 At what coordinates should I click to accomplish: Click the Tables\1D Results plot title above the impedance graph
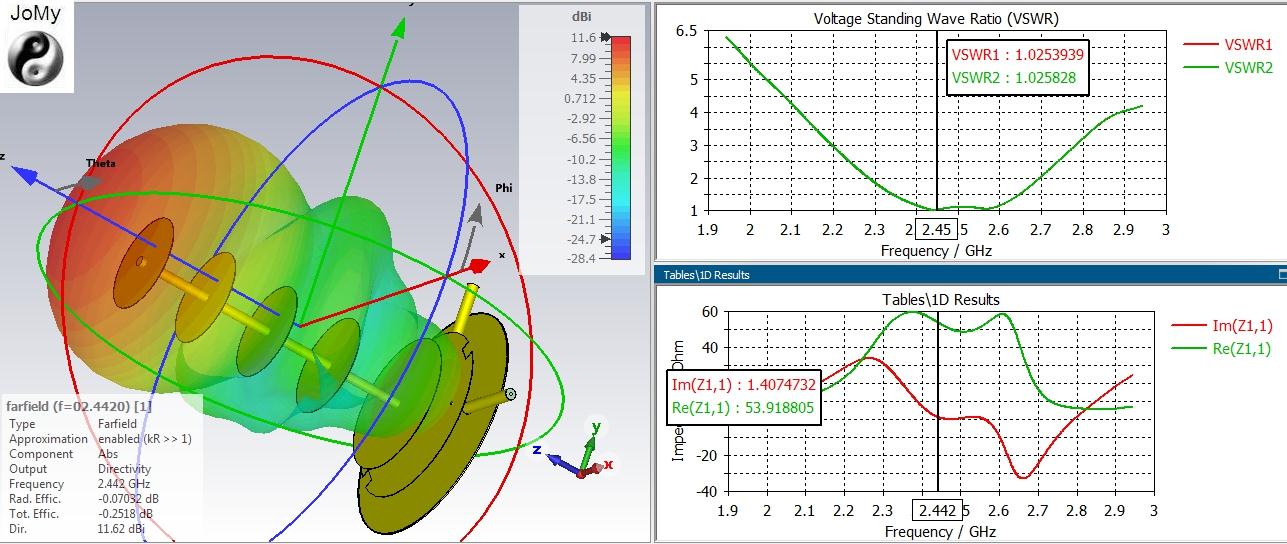(x=941, y=299)
